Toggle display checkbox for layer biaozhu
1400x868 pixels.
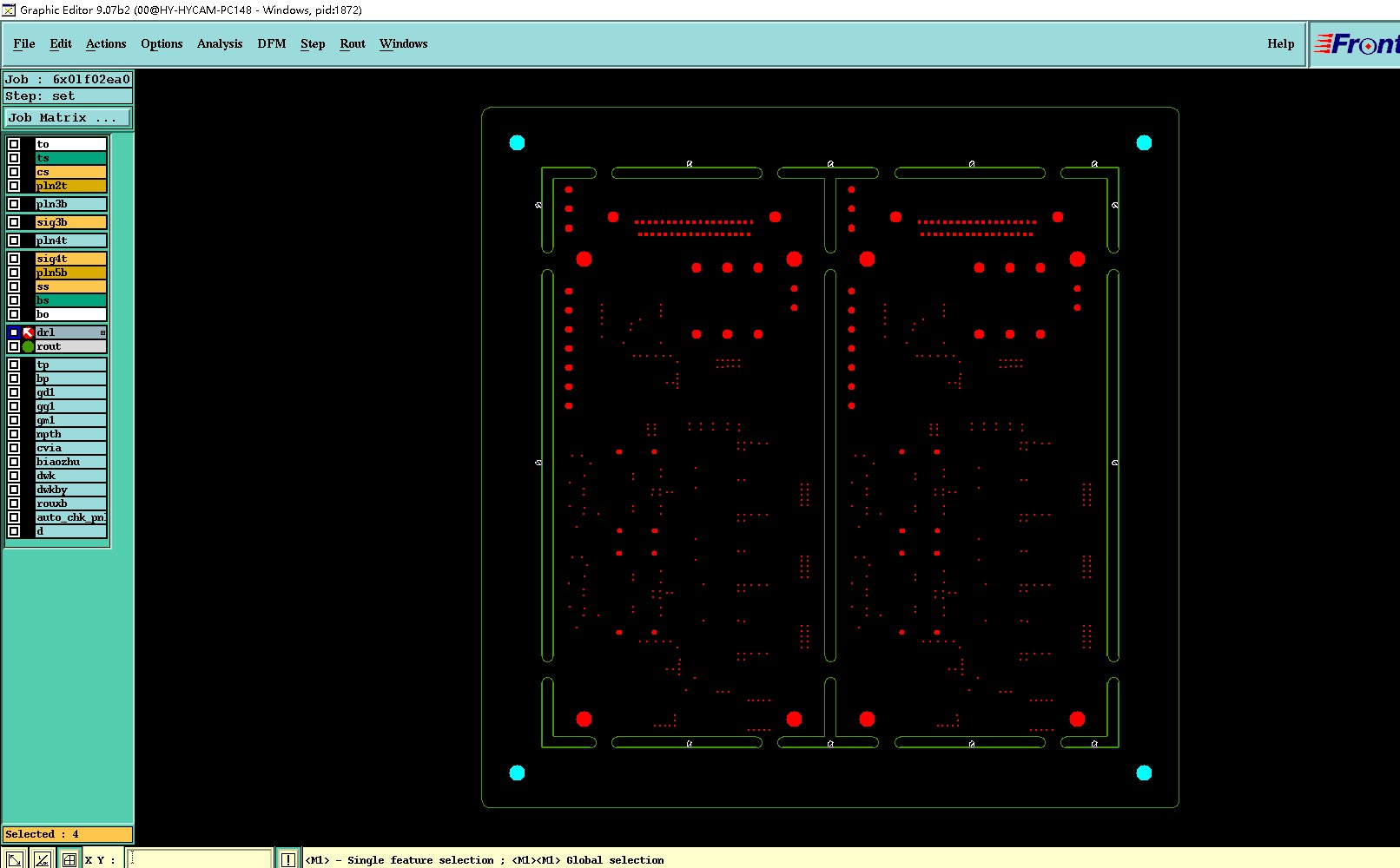(x=14, y=462)
